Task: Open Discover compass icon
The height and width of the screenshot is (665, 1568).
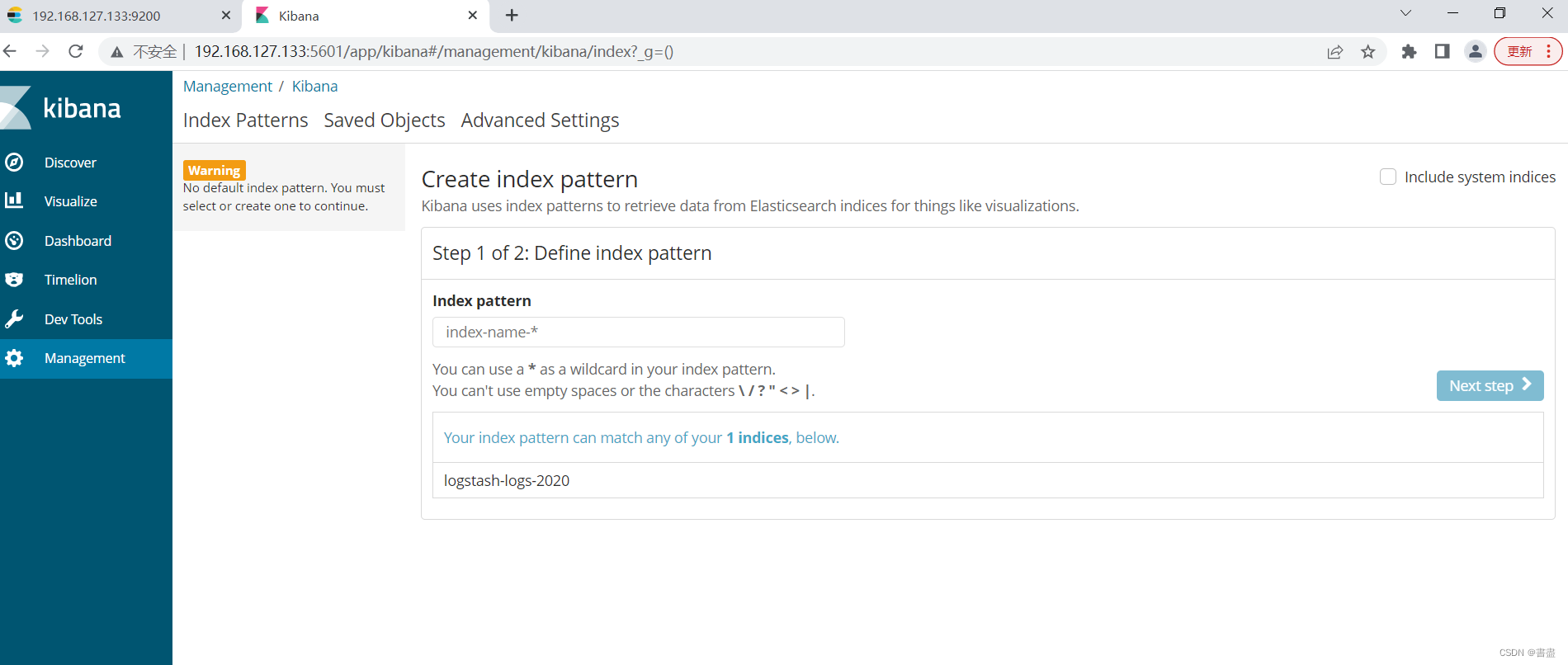Action: 14,163
